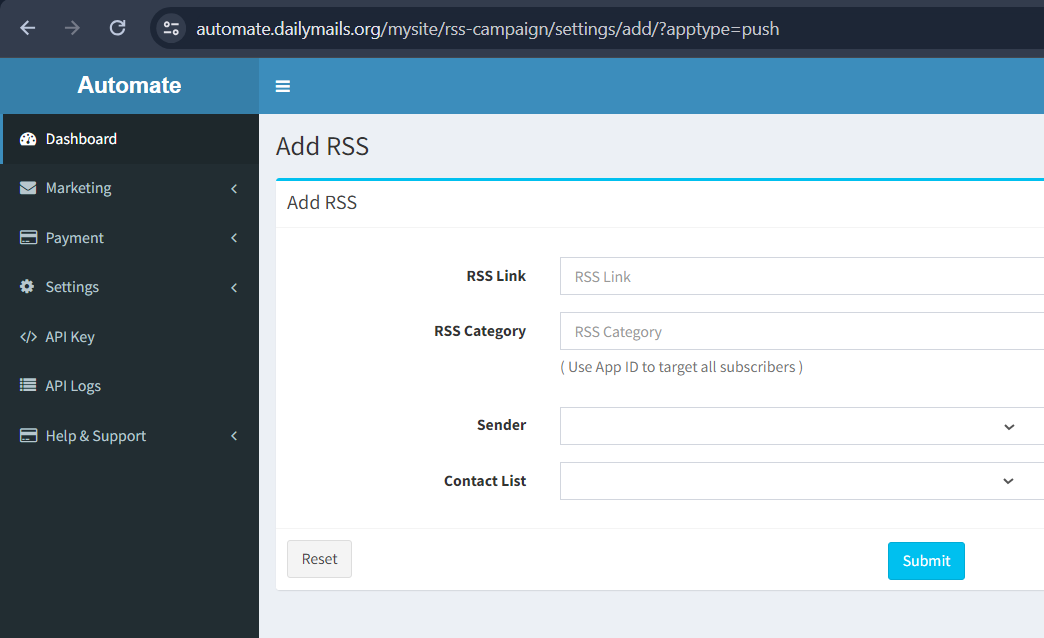Submit the Add RSS form

[926, 561]
